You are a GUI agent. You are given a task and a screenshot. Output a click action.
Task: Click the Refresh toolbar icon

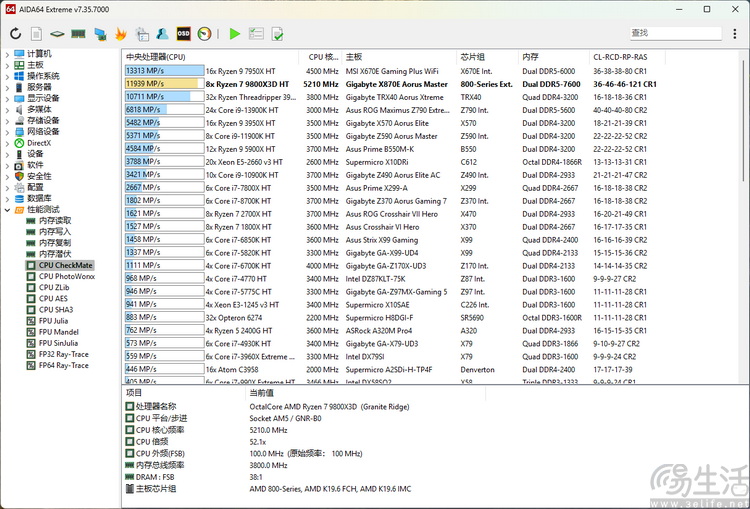click(16, 33)
